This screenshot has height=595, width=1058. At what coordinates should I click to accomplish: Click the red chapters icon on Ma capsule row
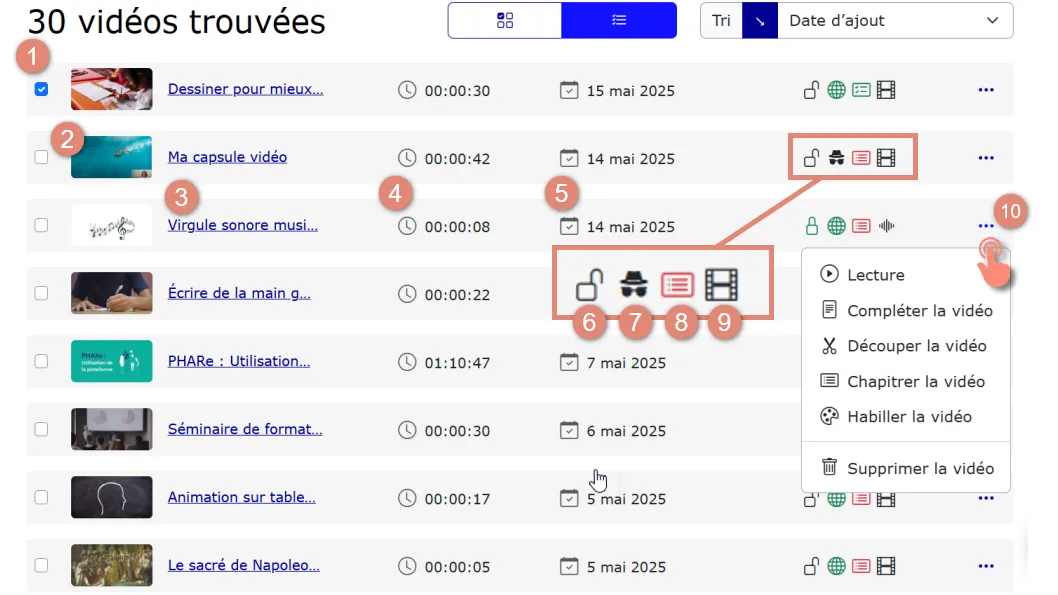pyautogui.click(x=861, y=158)
